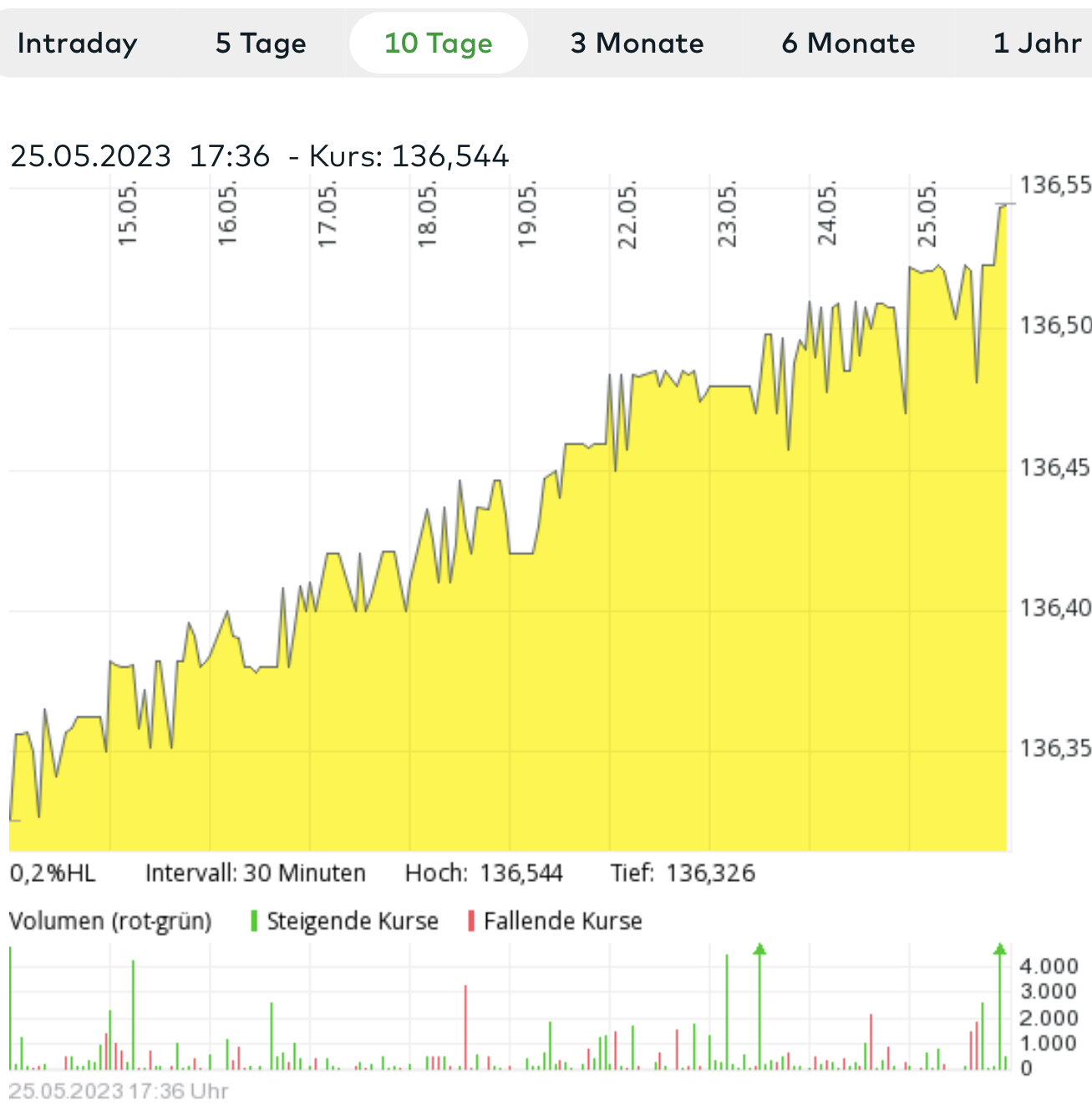1092x1115 pixels.
Task: Click the 25.05. date marker
Action: coord(927,215)
